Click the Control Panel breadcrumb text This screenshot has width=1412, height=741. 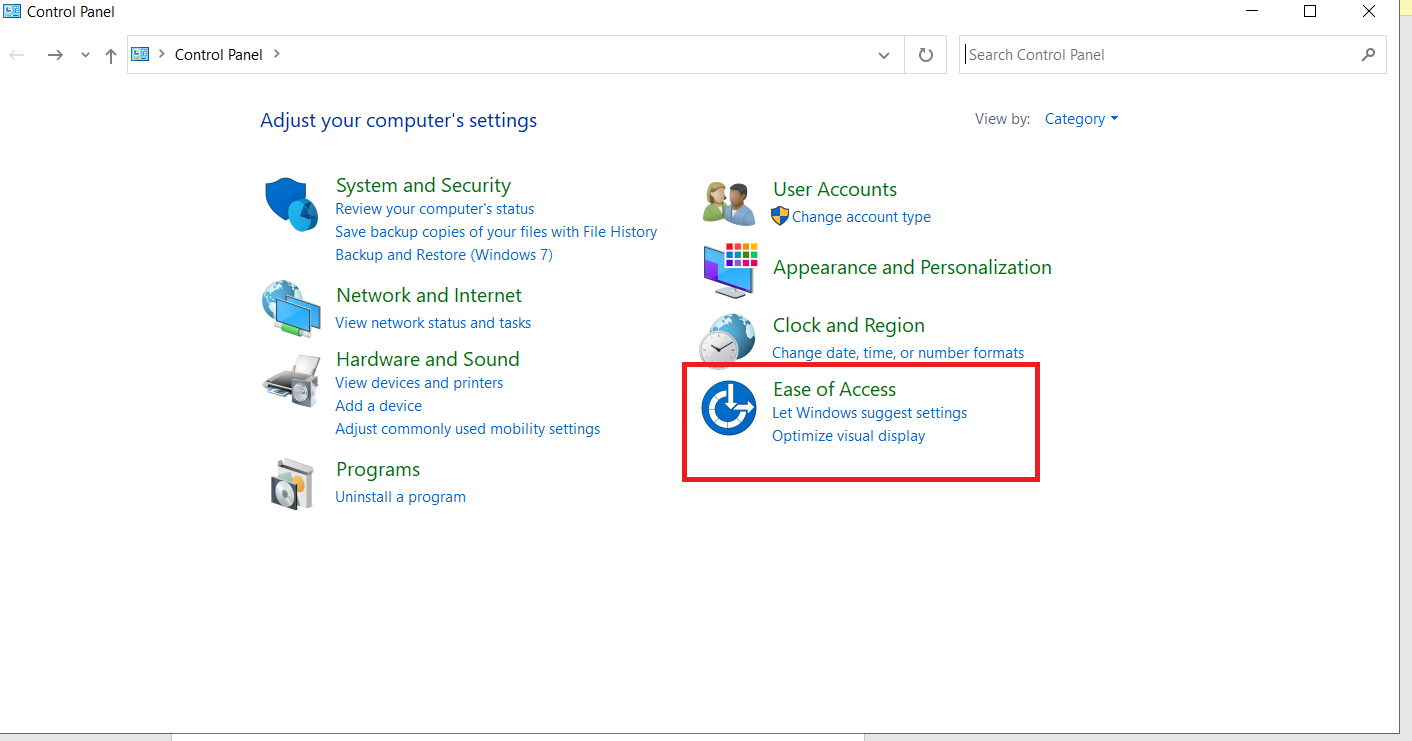[x=219, y=55]
